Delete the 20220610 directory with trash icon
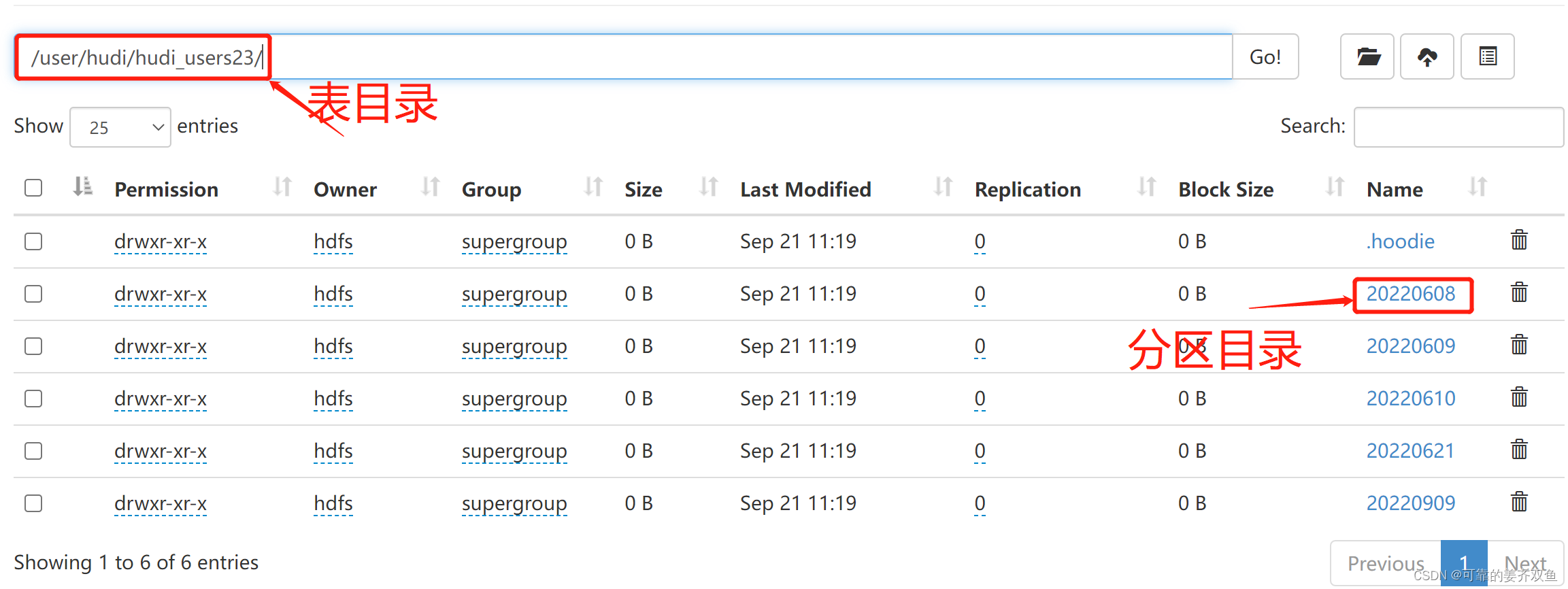 click(1519, 398)
